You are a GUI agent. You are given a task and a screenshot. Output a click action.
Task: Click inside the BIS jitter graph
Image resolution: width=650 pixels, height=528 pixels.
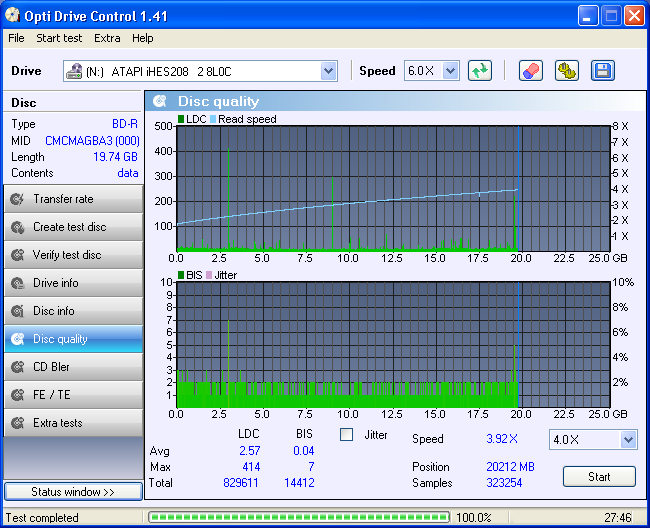pyautogui.click(x=393, y=345)
